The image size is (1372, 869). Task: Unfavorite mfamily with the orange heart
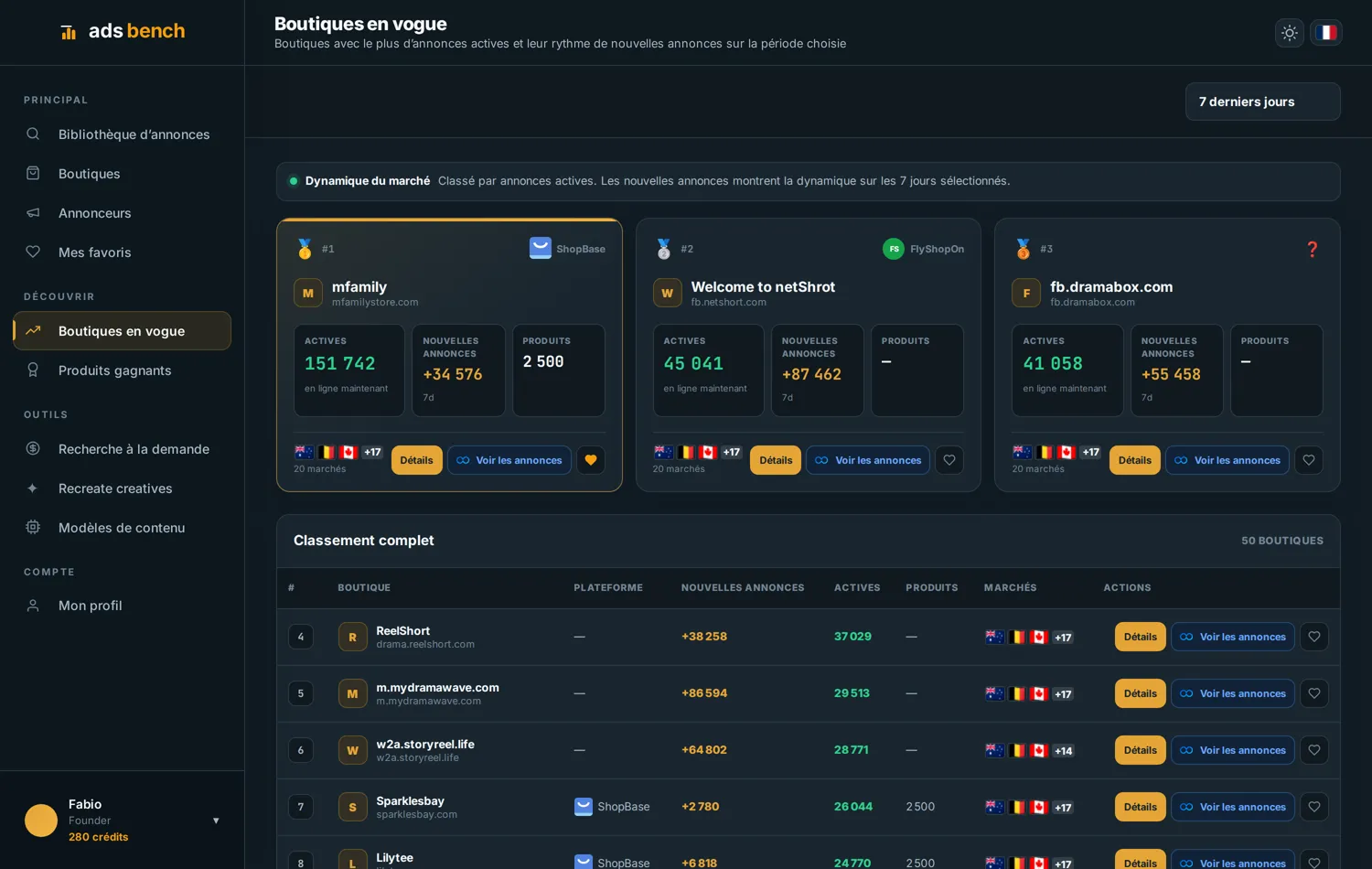(591, 460)
